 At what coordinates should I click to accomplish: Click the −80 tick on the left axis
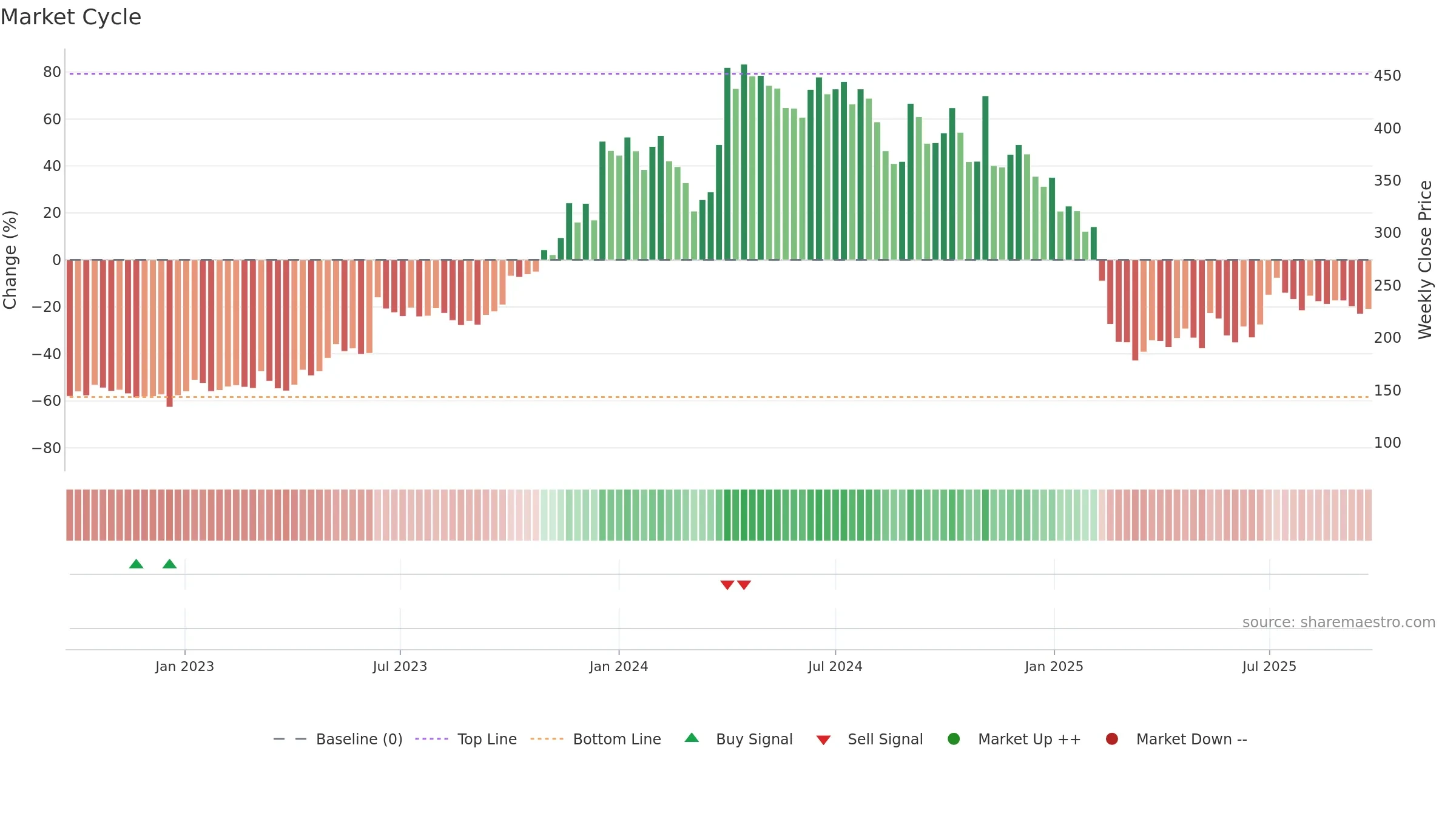coord(46,448)
